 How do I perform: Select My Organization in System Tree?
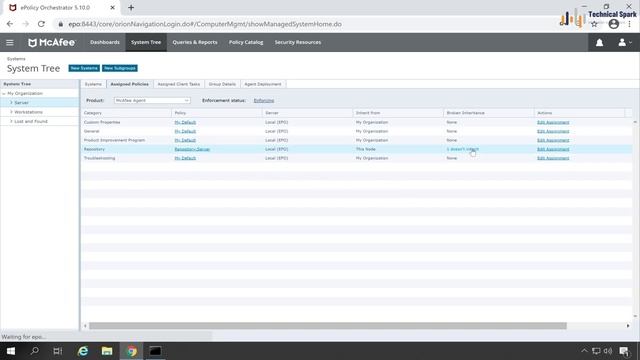(x=25, y=93)
